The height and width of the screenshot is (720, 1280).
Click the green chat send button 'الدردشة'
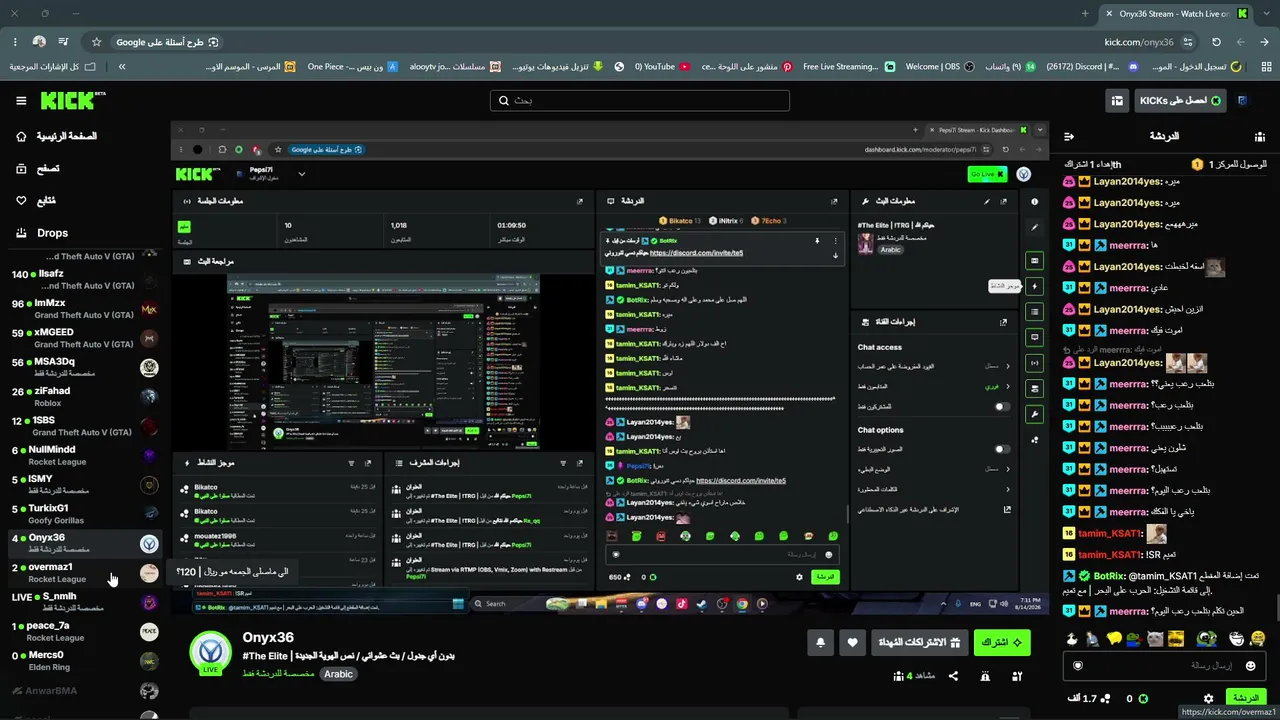[x=1246, y=698]
